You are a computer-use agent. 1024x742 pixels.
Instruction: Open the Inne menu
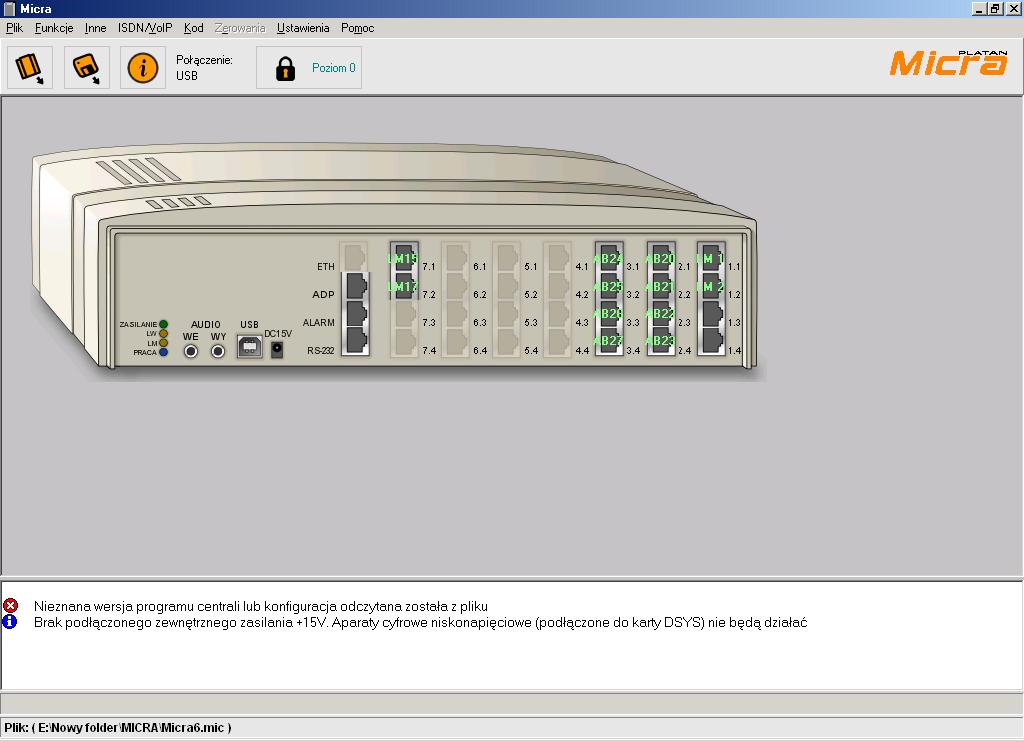(x=95, y=27)
